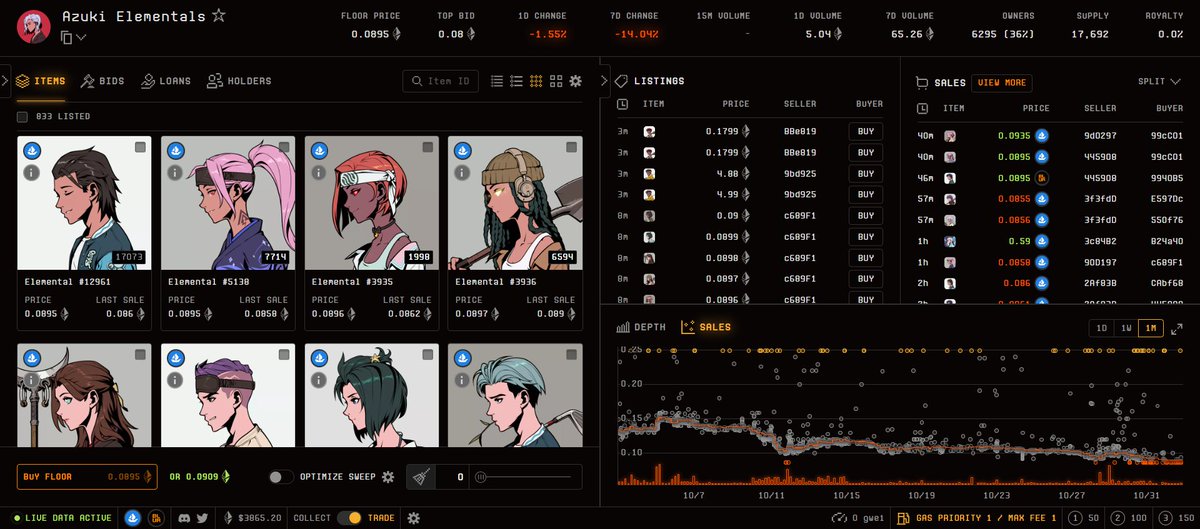This screenshot has width=1200, height=529.
Task: Set chart range to 1D
Action: (1101, 328)
